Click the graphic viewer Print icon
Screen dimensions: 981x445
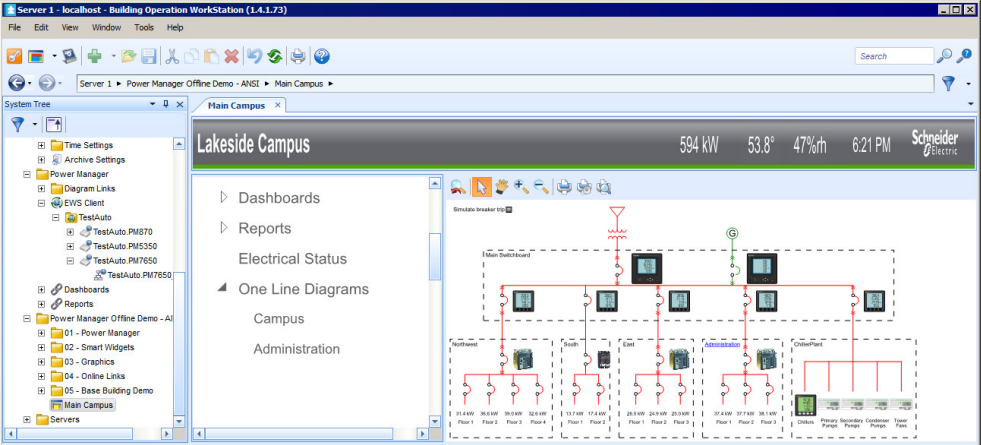click(564, 186)
